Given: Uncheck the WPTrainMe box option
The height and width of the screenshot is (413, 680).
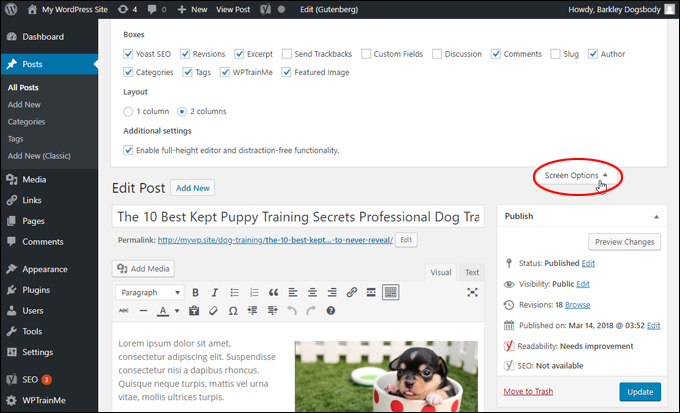Looking at the screenshot, I should tap(225, 72).
